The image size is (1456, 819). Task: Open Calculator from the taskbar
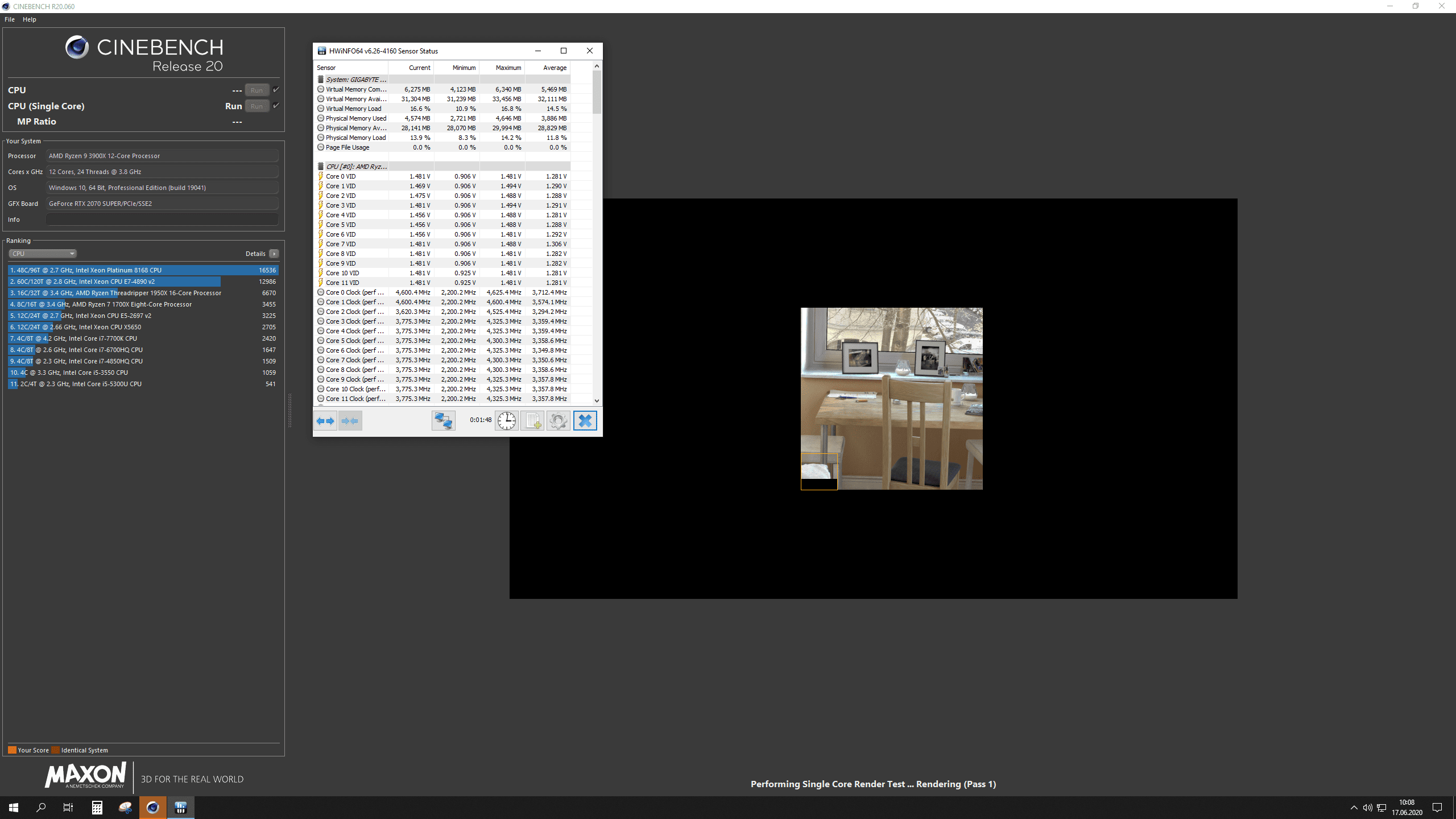pyautogui.click(x=97, y=807)
